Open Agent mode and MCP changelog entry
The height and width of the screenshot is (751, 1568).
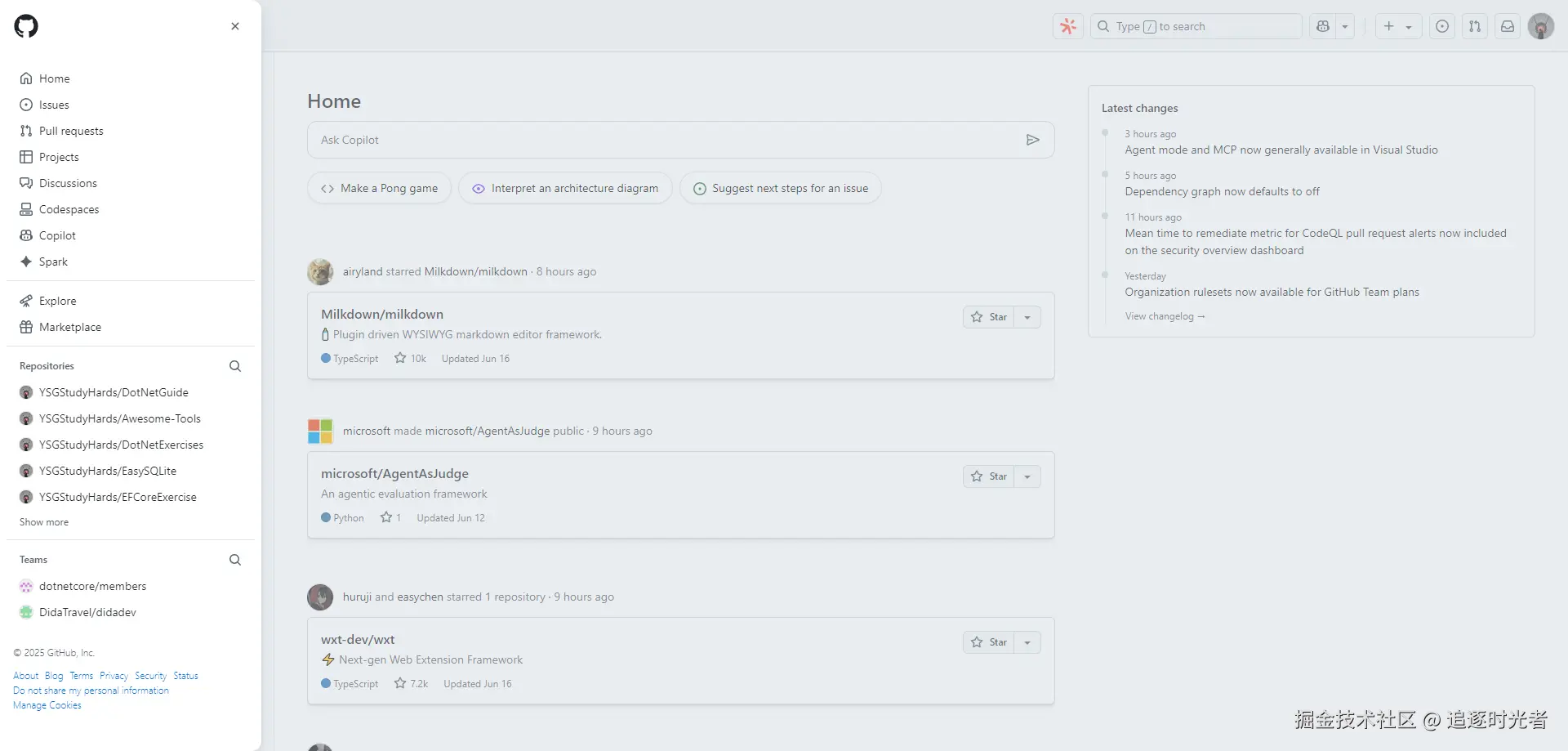click(x=1281, y=150)
